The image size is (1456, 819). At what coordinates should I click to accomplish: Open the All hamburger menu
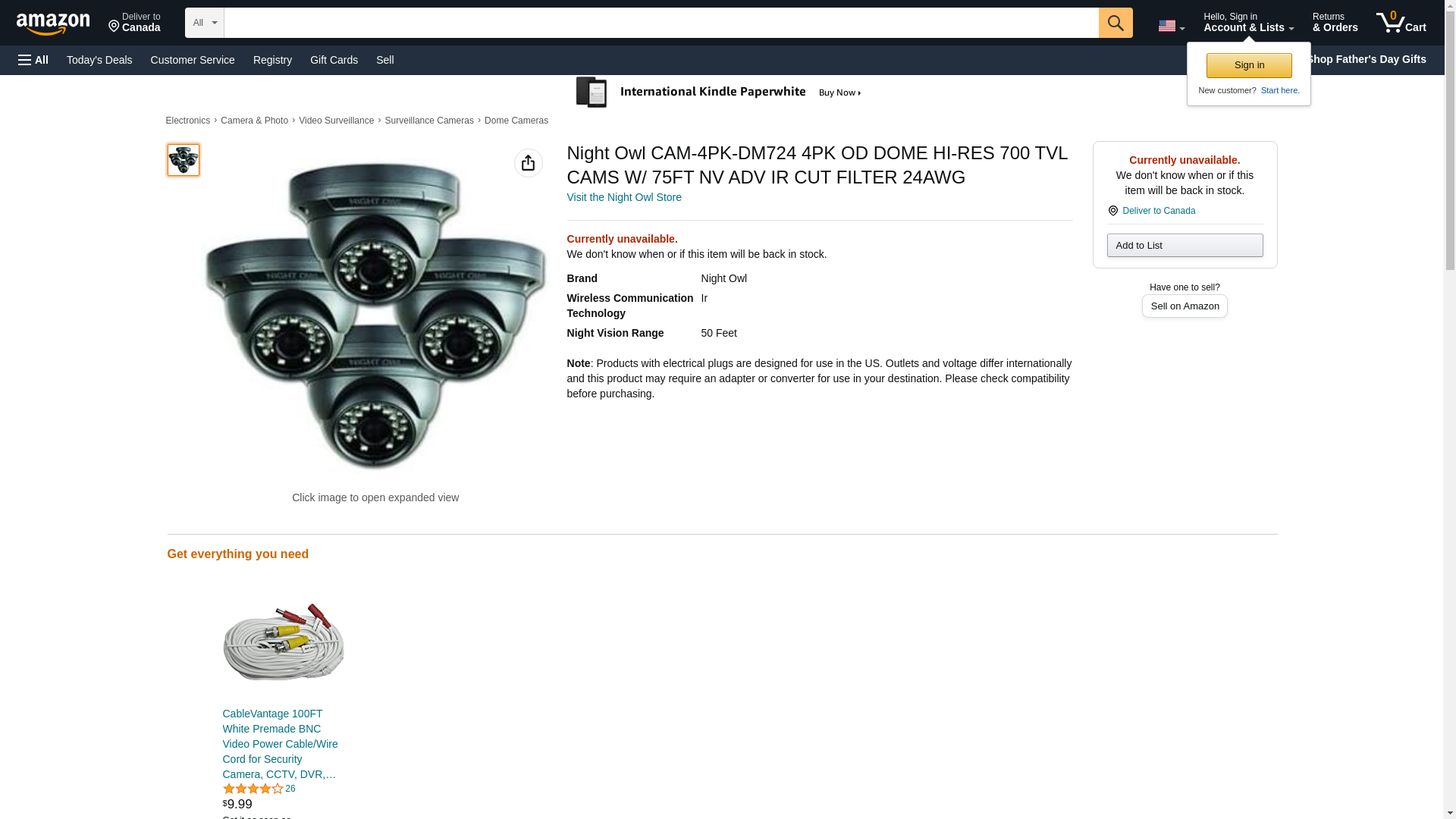point(33,60)
